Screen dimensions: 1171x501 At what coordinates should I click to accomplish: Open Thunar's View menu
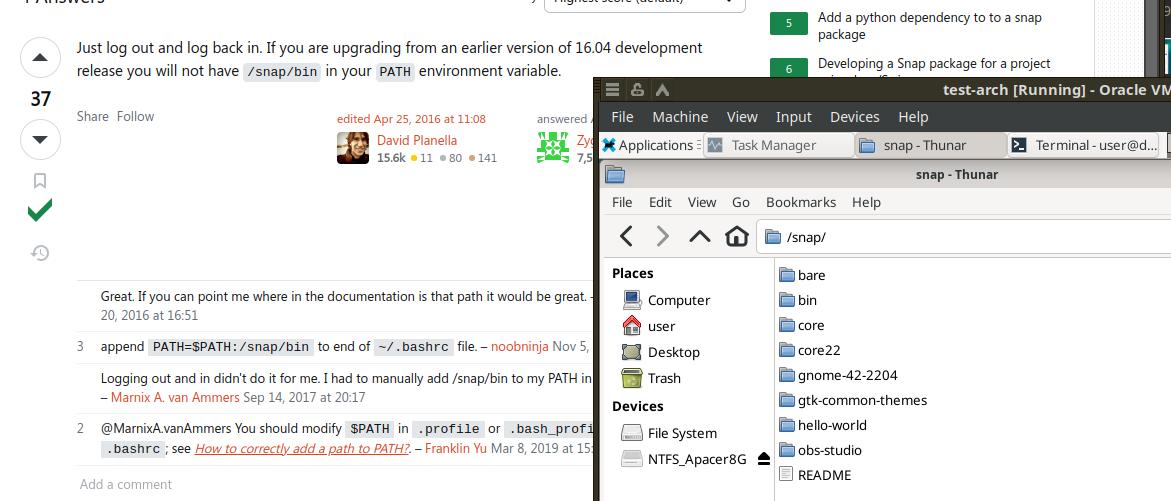click(x=702, y=202)
